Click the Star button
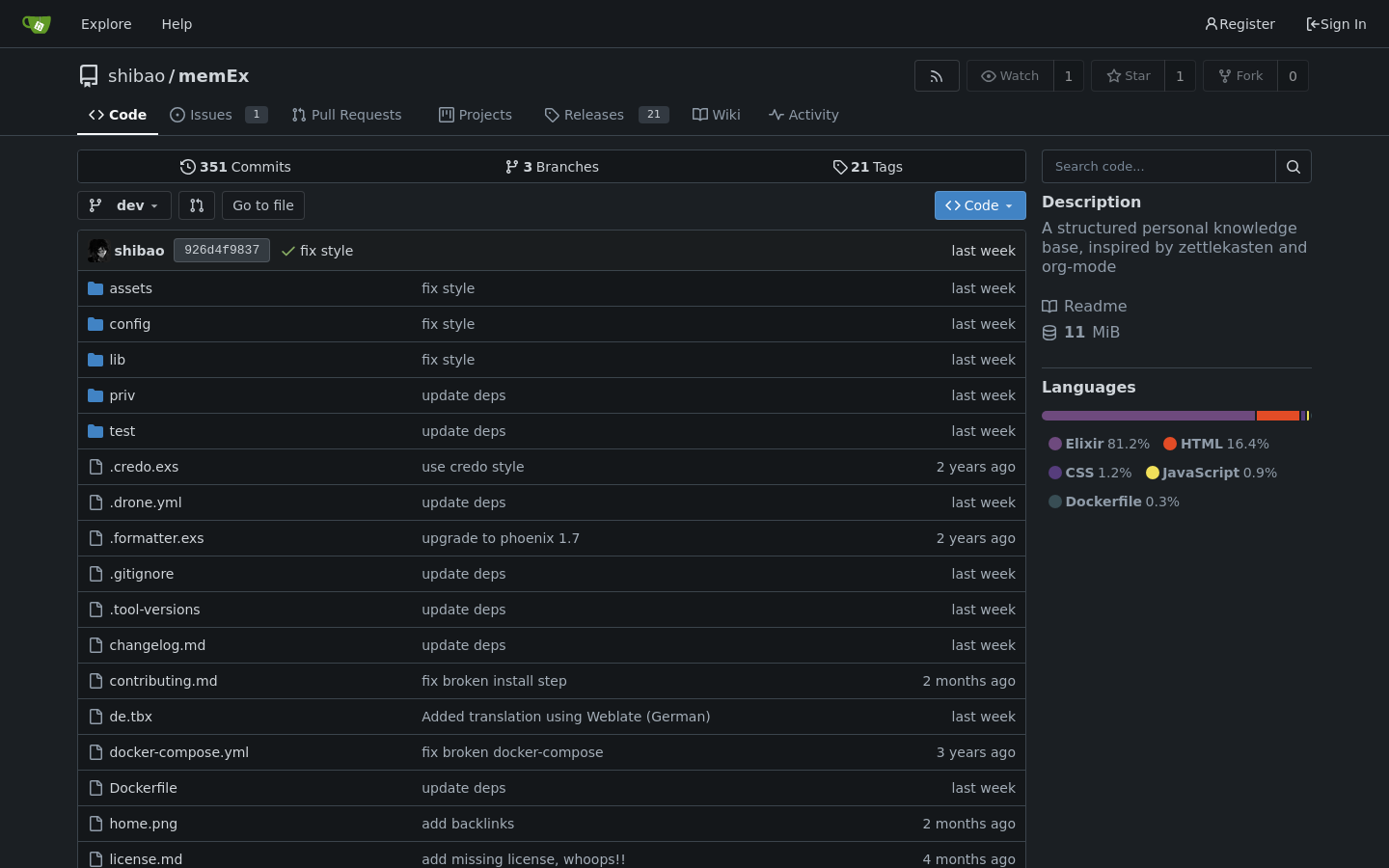The image size is (1389, 868). click(x=1128, y=76)
